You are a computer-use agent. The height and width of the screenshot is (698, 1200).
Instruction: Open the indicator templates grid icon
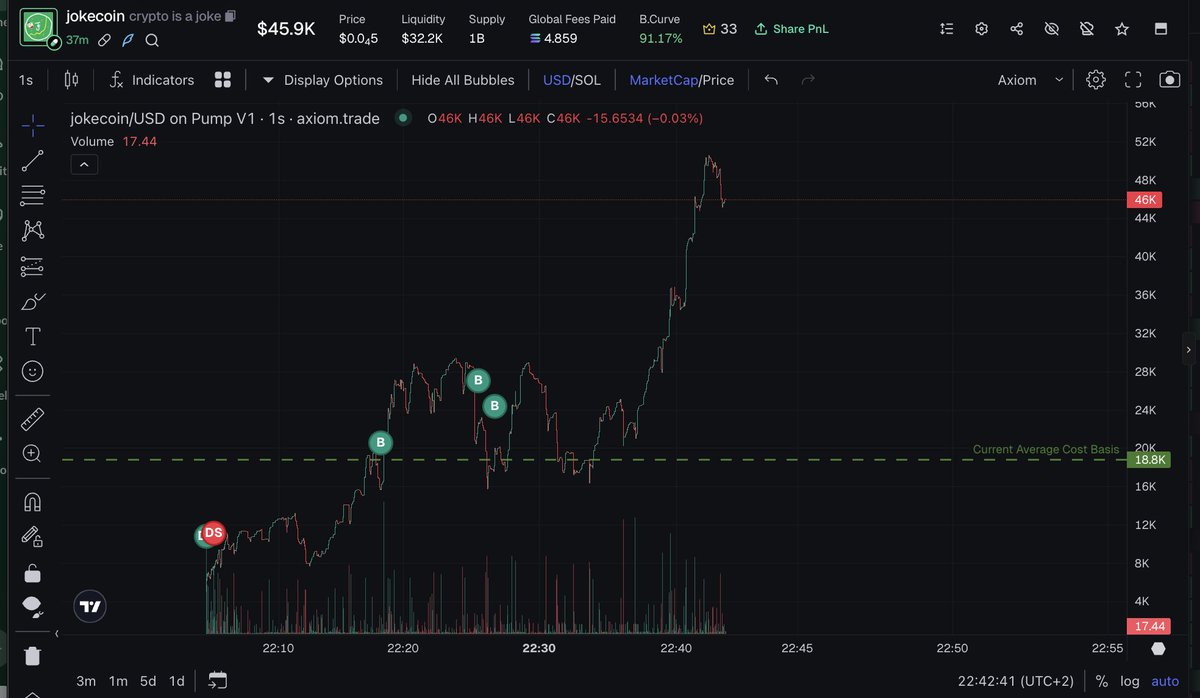click(x=223, y=80)
